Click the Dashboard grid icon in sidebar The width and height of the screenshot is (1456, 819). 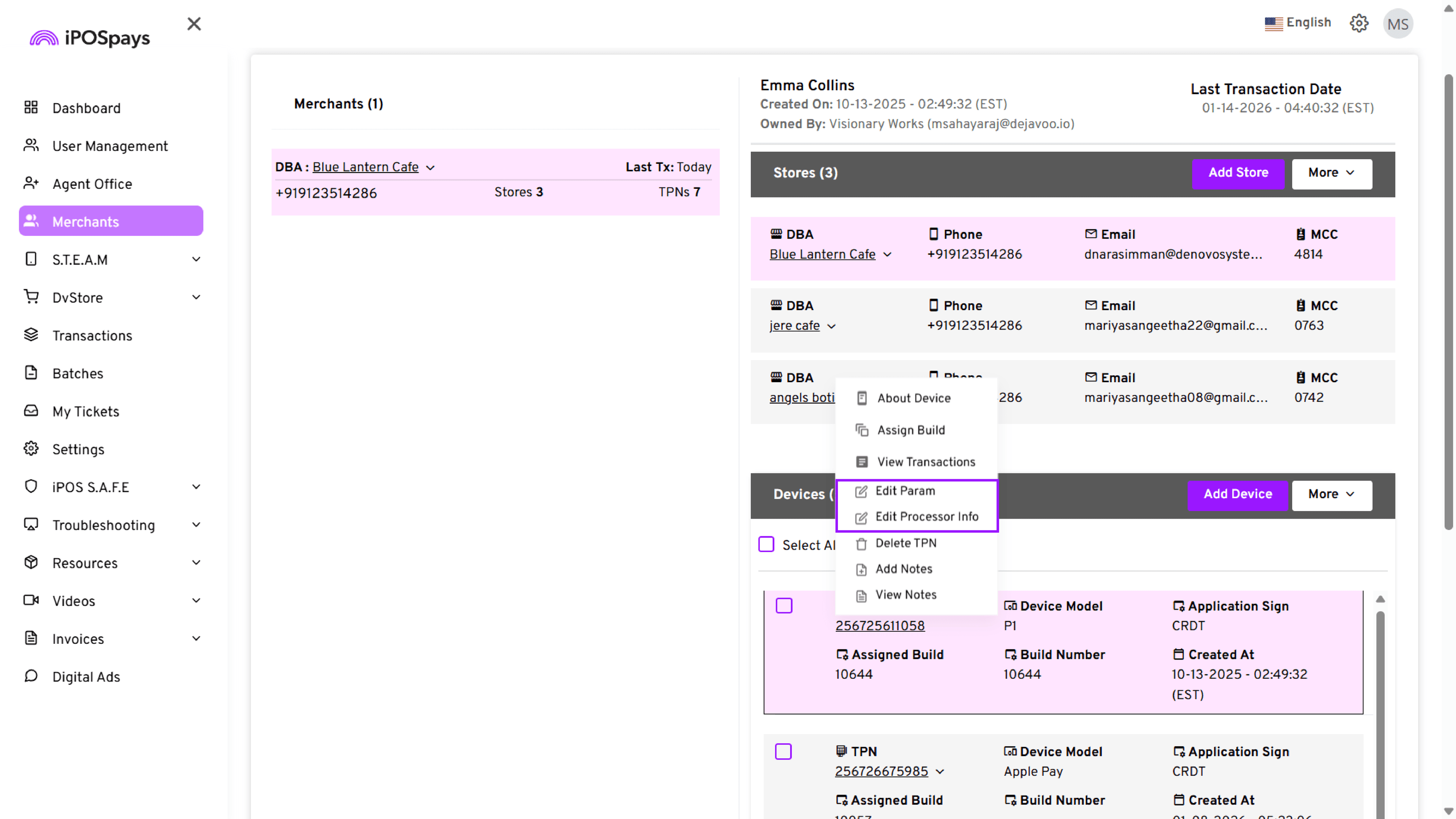(x=31, y=107)
